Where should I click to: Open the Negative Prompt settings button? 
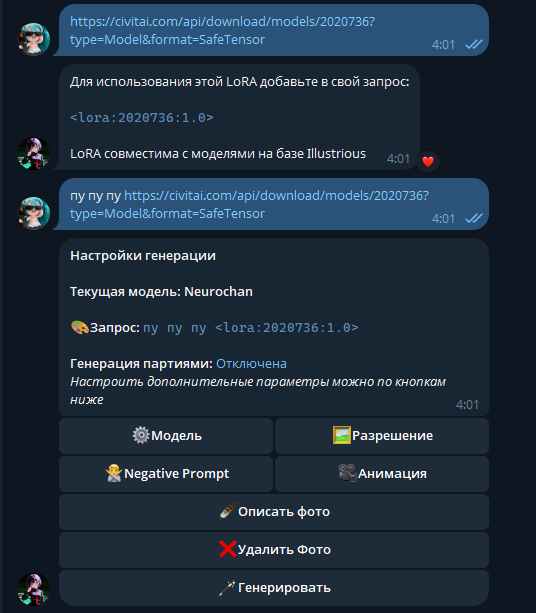[166, 473]
